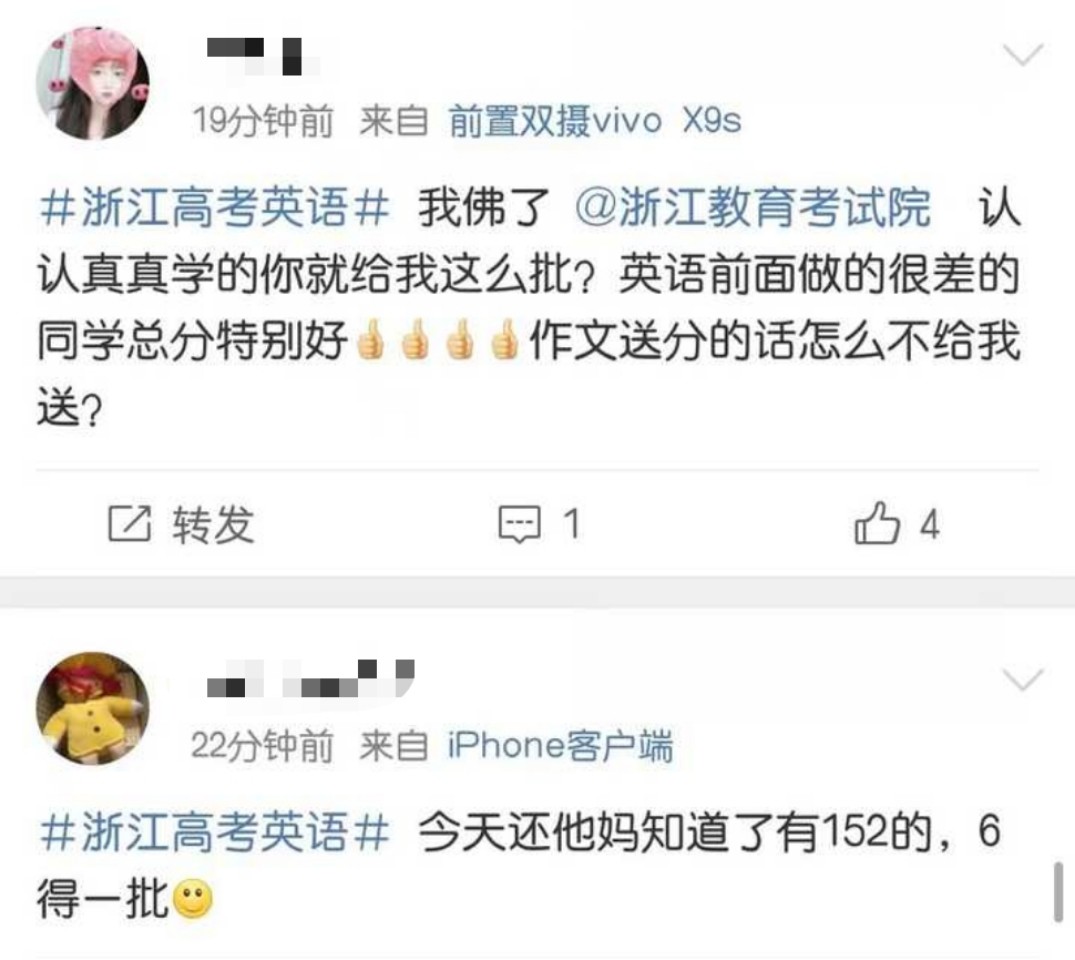This screenshot has width=1075, height=960.
Task: Expand first post's chevron options menu
Action: point(1023,55)
